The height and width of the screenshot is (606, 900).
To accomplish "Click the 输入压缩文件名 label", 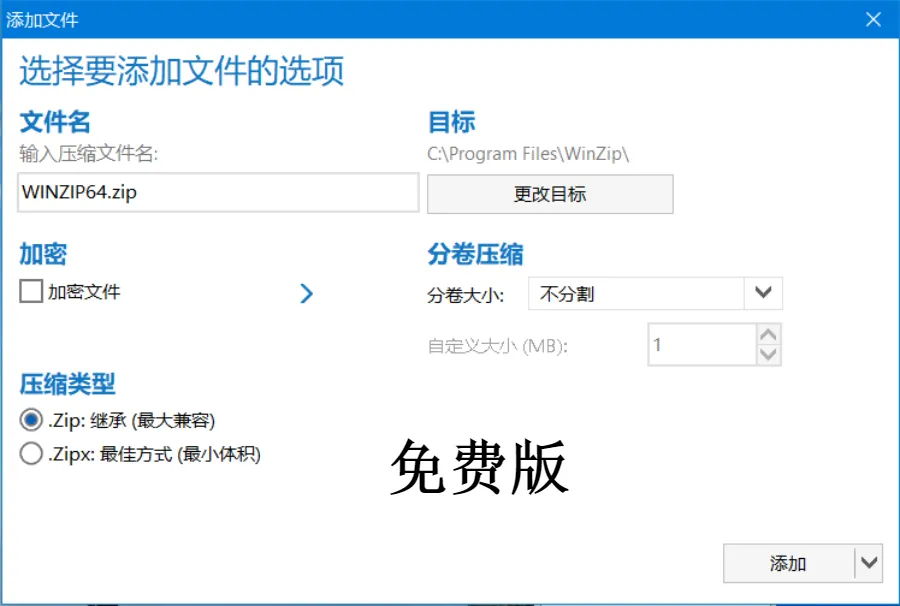I will pyautogui.click(x=88, y=153).
